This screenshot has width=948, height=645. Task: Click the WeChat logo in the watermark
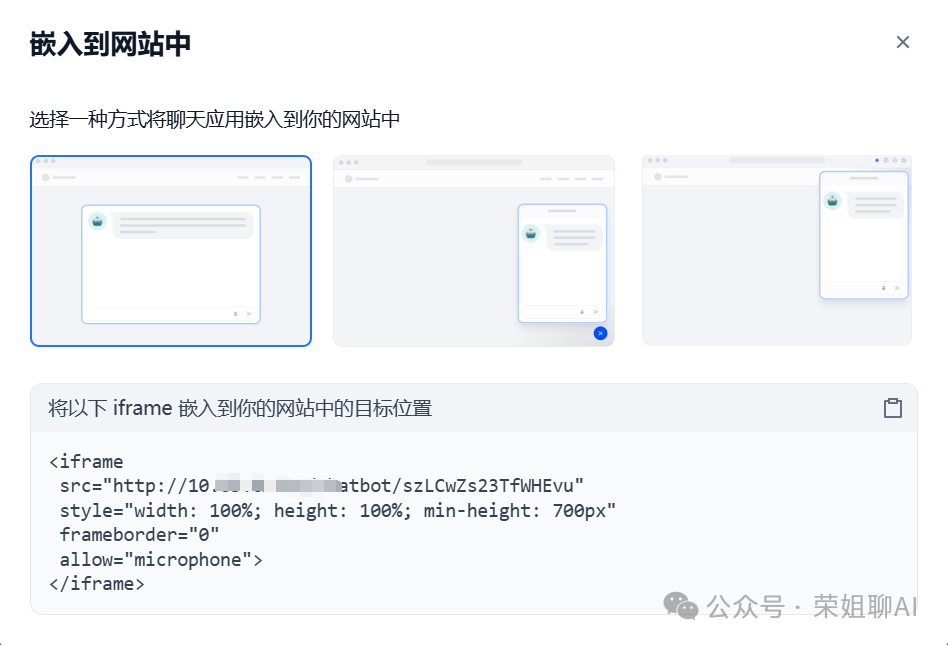pos(681,606)
